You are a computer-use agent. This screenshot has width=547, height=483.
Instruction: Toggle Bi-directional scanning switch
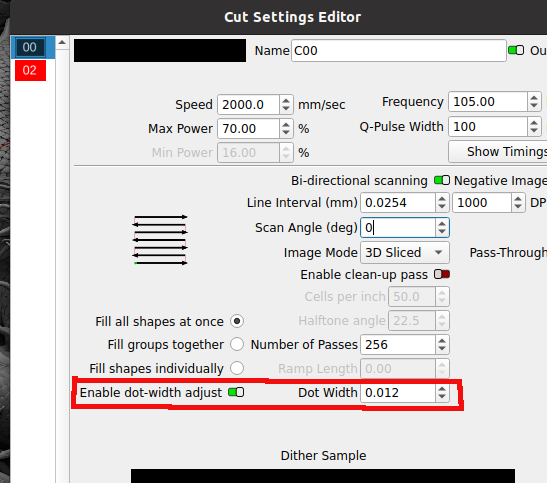pos(442,180)
